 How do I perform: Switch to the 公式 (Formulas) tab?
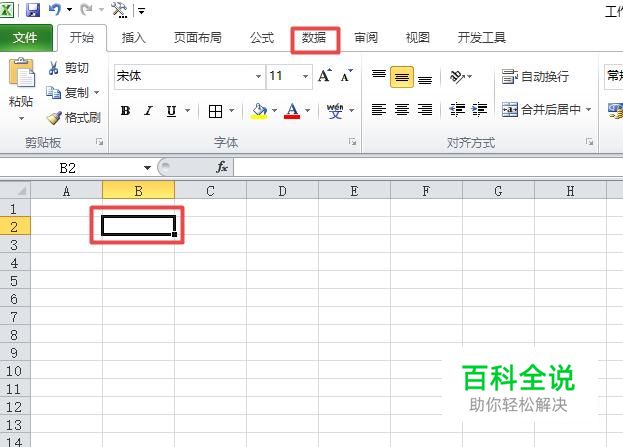261,38
